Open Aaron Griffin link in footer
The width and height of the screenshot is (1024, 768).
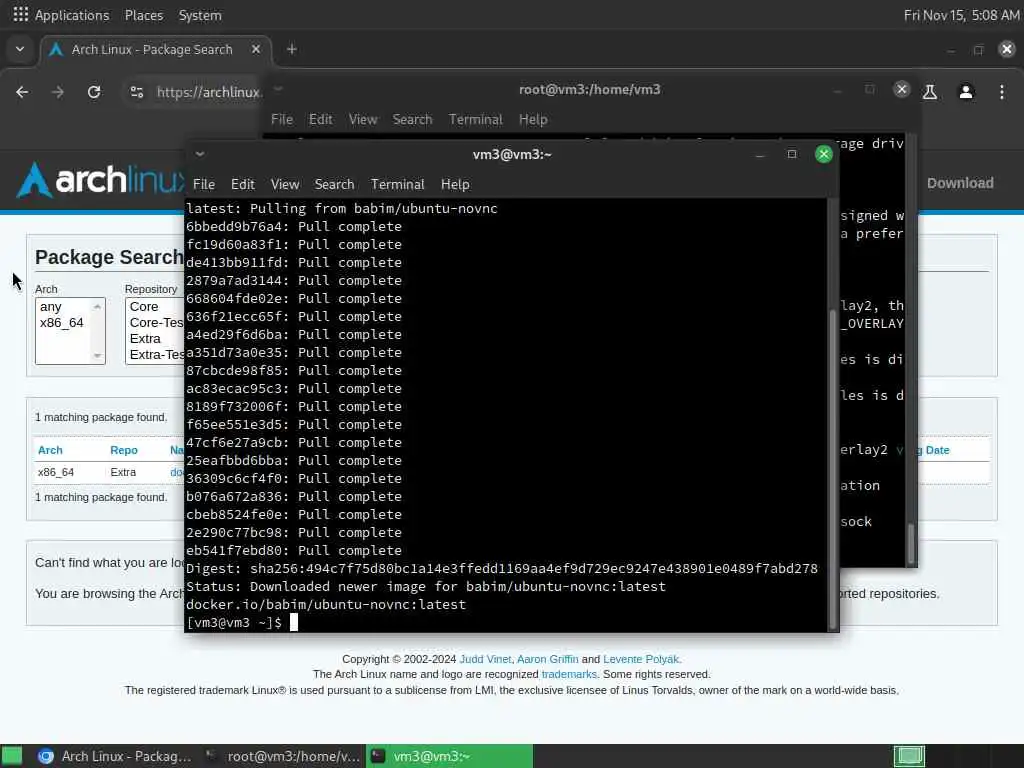pyautogui.click(x=547, y=659)
